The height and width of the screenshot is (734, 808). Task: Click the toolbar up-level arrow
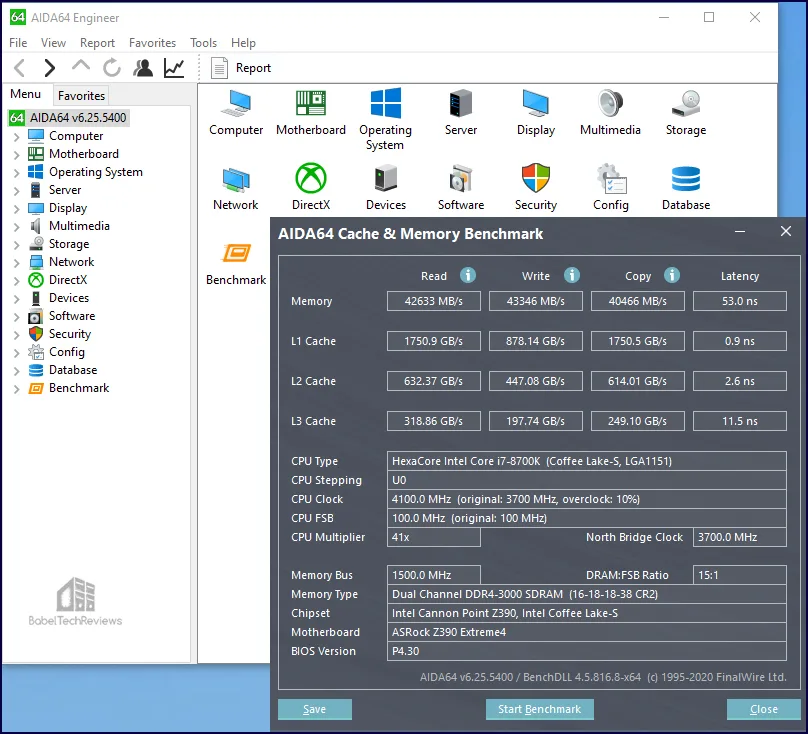80,66
